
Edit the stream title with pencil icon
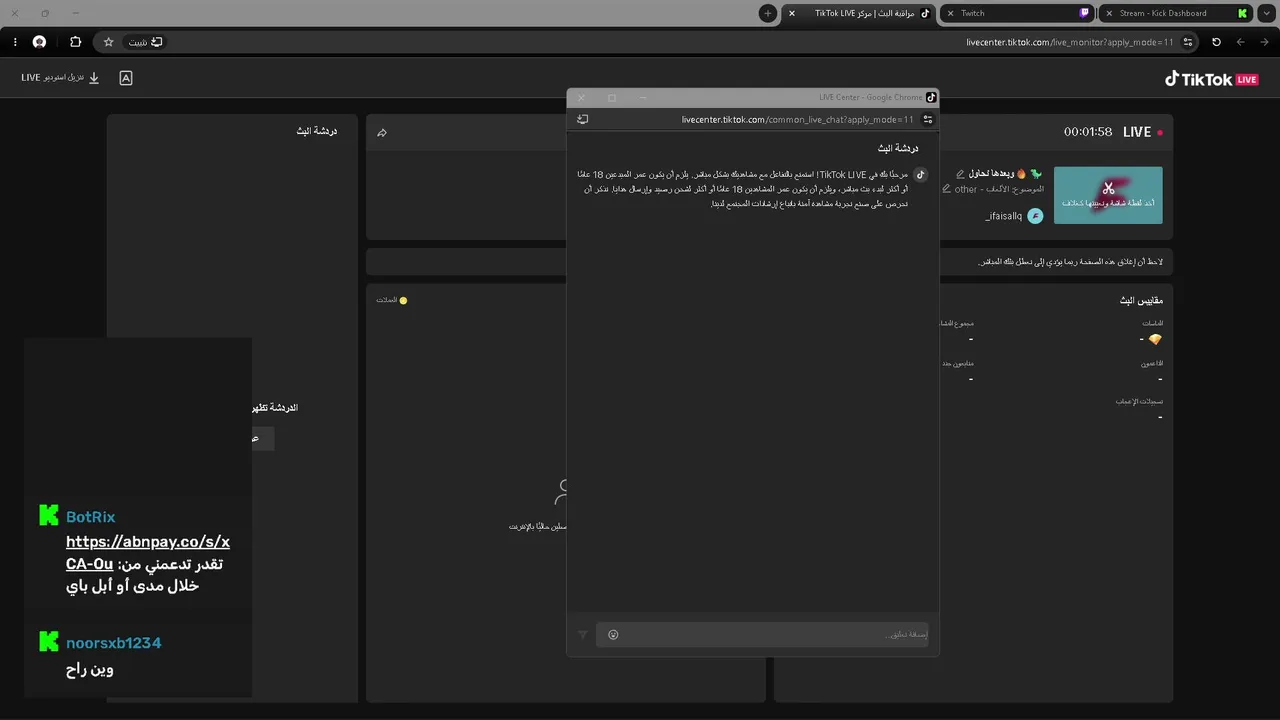click(x=960, y=174)
